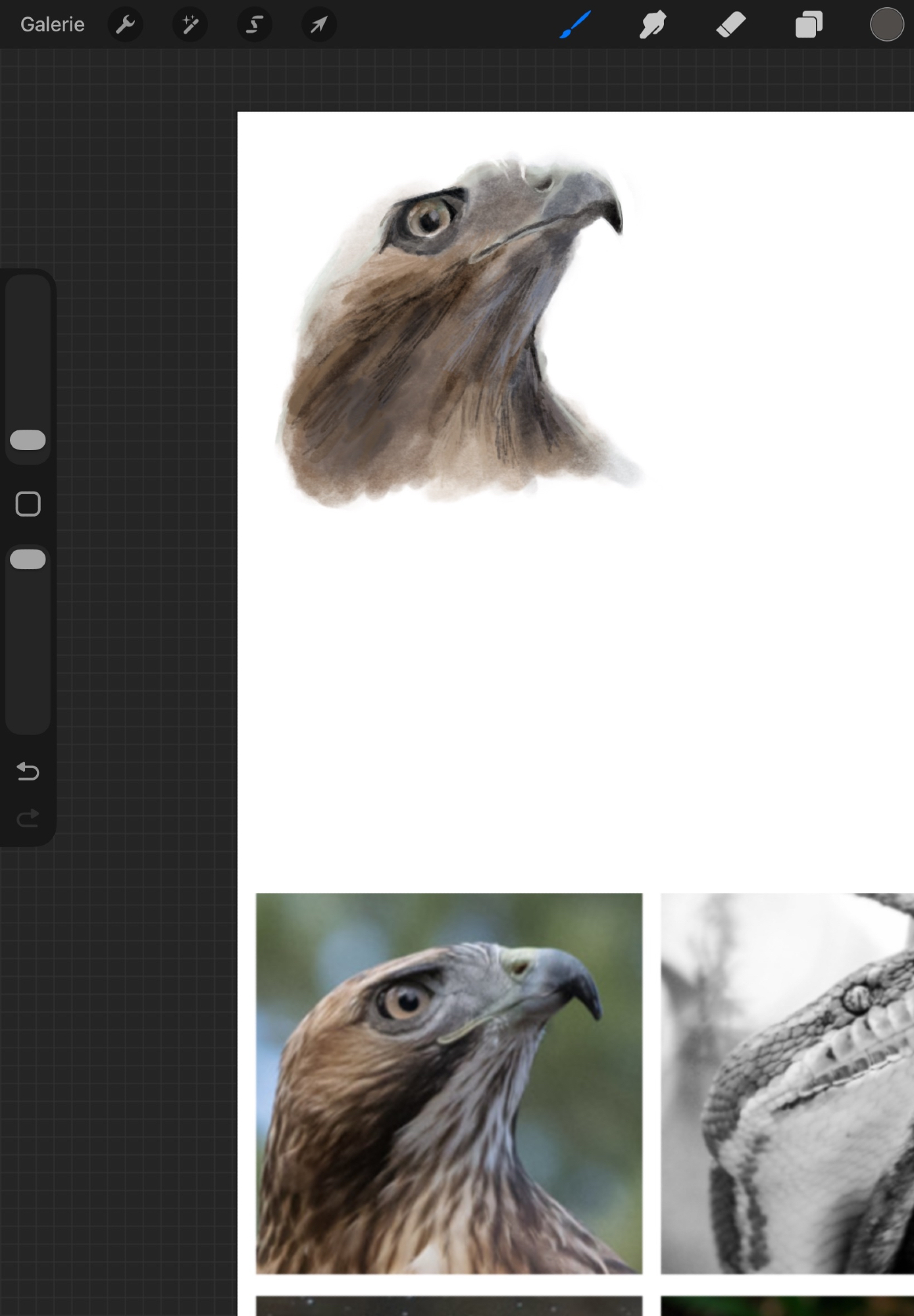This screenshot has height=1316, width=914.
Task: Activate the Selection tool
Action: [x=254, y=25]
